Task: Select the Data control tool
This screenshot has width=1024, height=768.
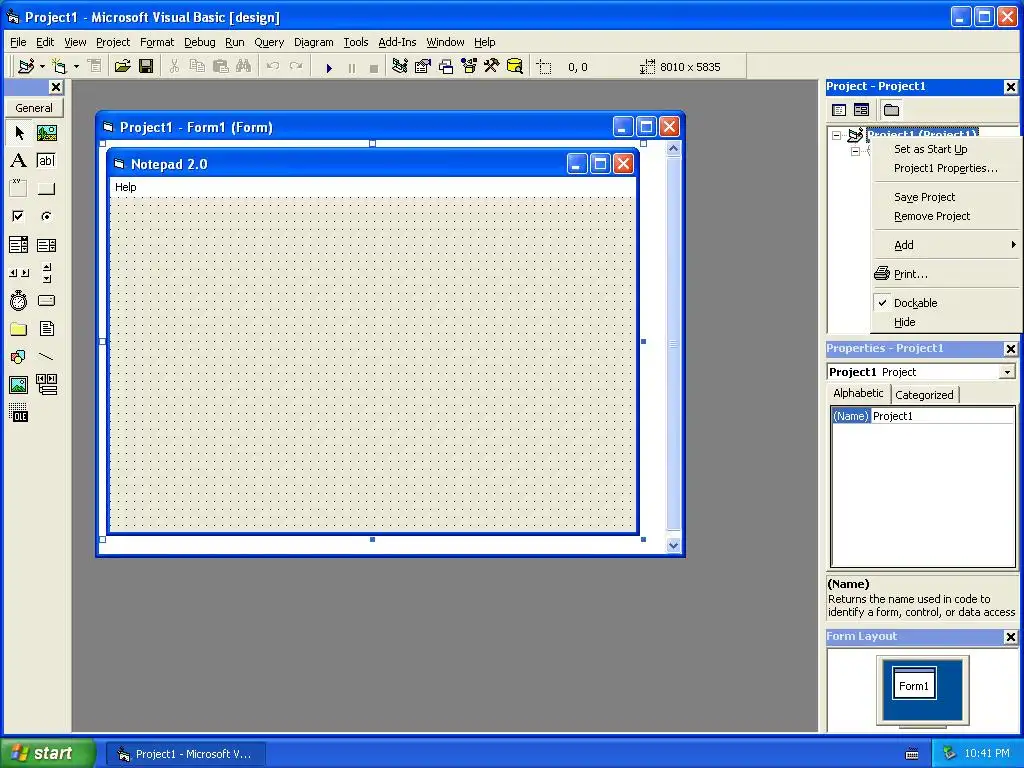Action: (x=46, y=385)
